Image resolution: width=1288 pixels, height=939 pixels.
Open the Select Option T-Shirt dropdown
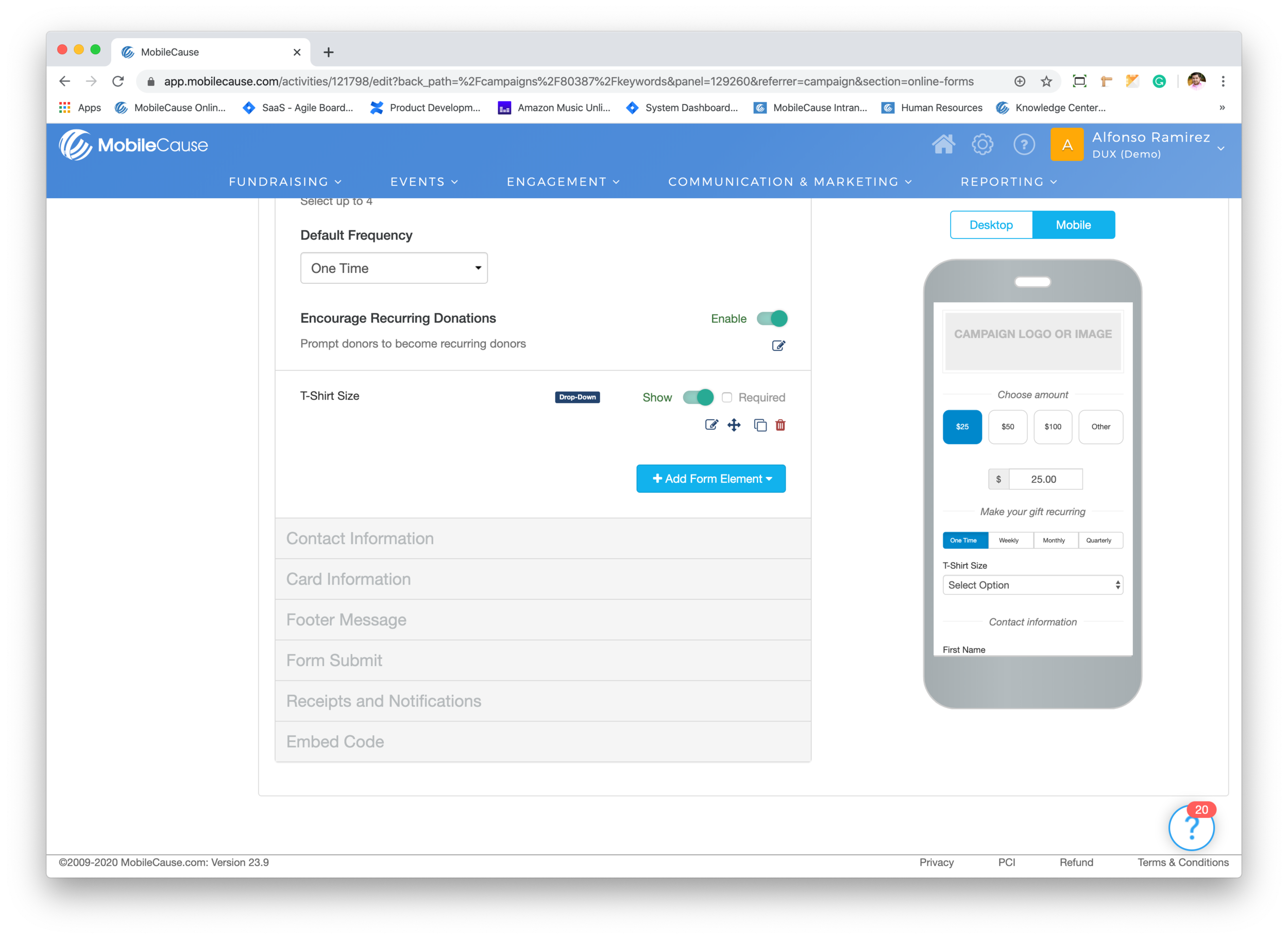(1032, 585)
